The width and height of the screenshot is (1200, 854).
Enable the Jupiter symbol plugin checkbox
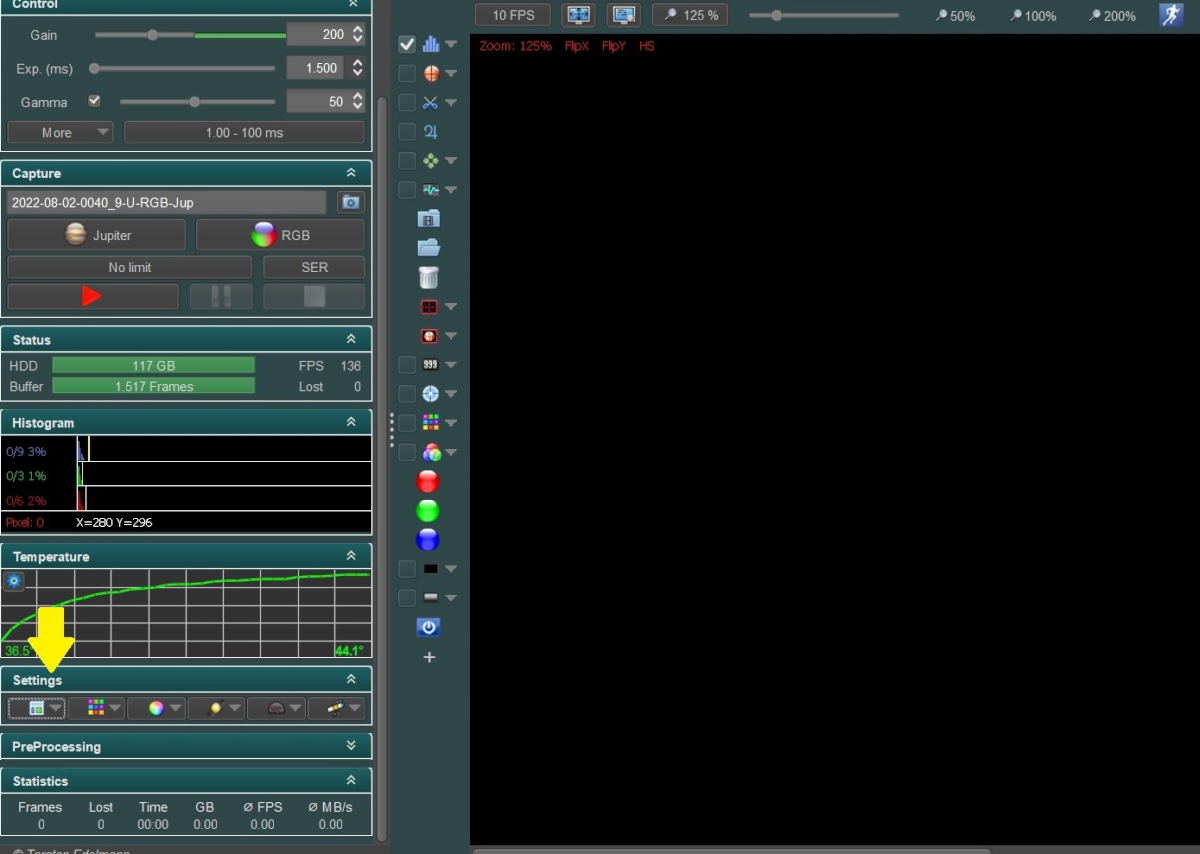coord(407,132)
